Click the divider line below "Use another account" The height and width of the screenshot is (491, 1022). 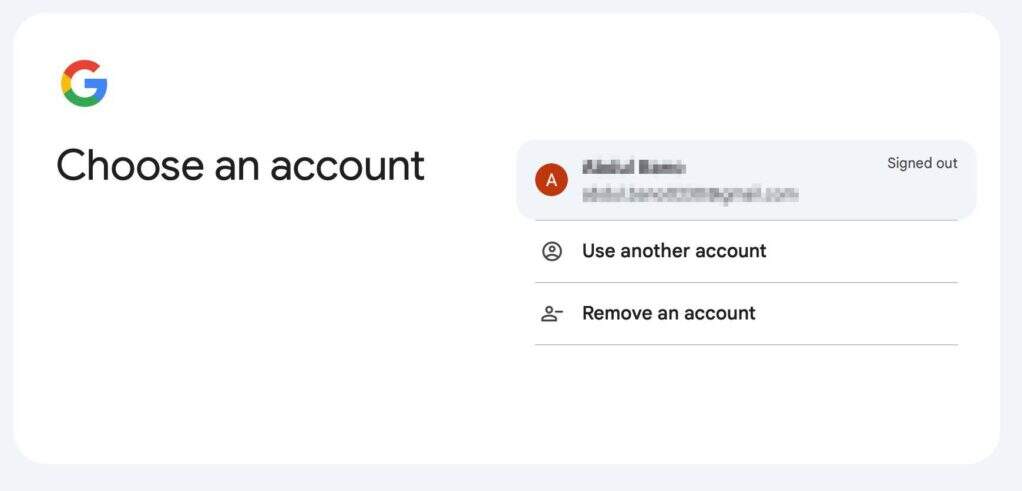(x=746, y=282)
